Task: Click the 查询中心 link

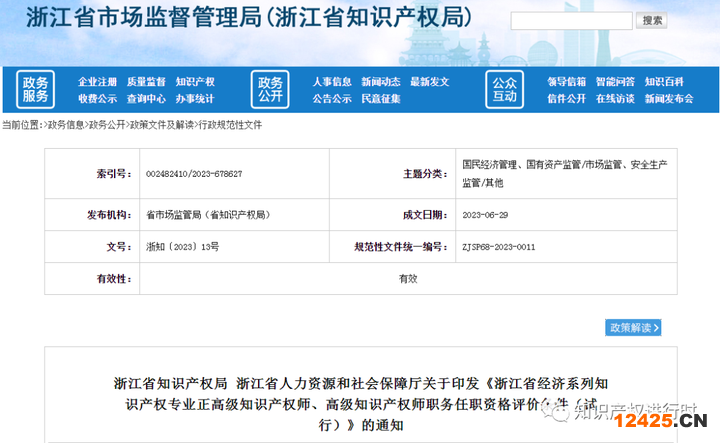Action: click(146, 99)
